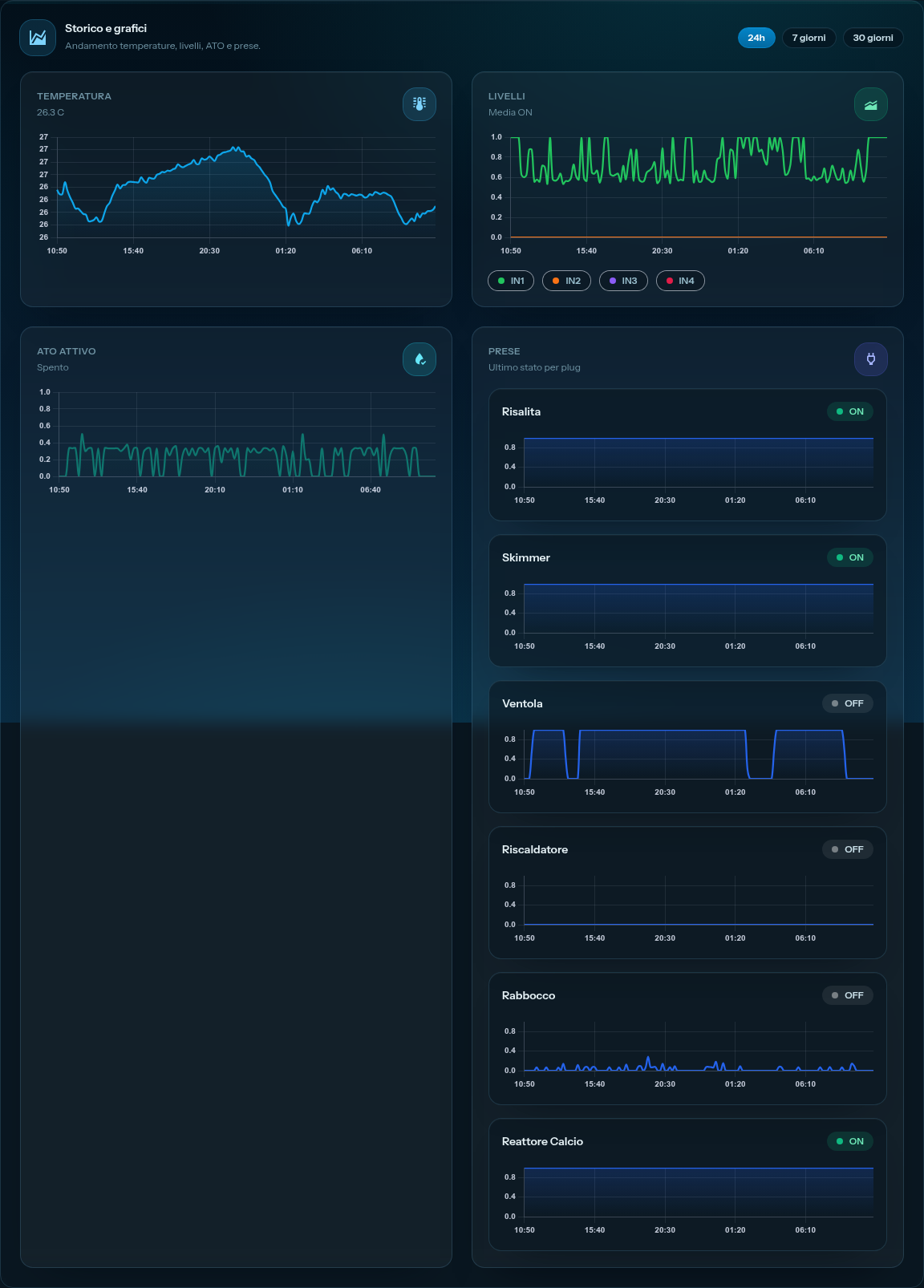Switch to the 30 giorni range
The width and height of the screenshot is (924, 1288).
click(873, 38)
